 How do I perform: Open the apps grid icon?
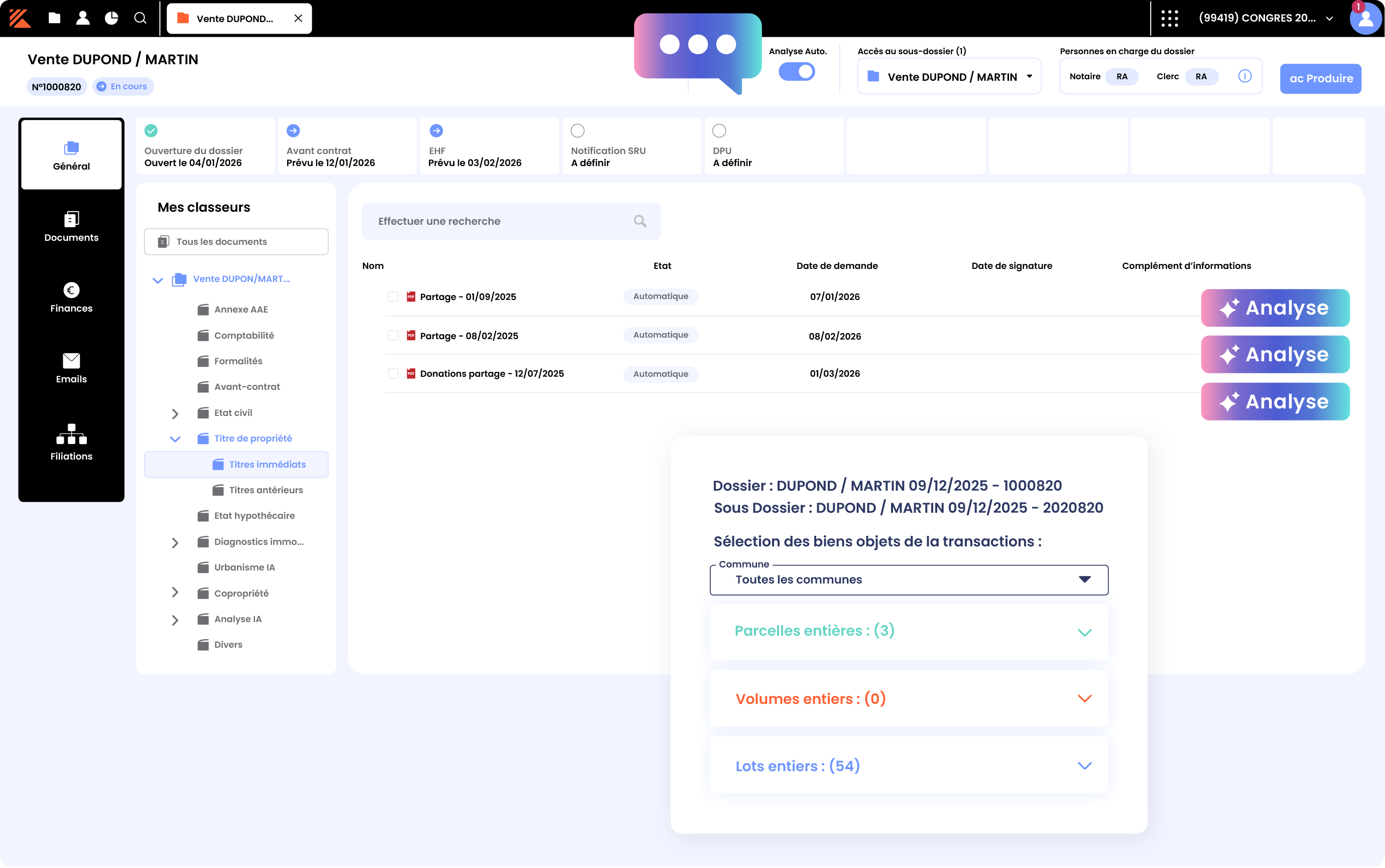click(x=1169, y=19)
